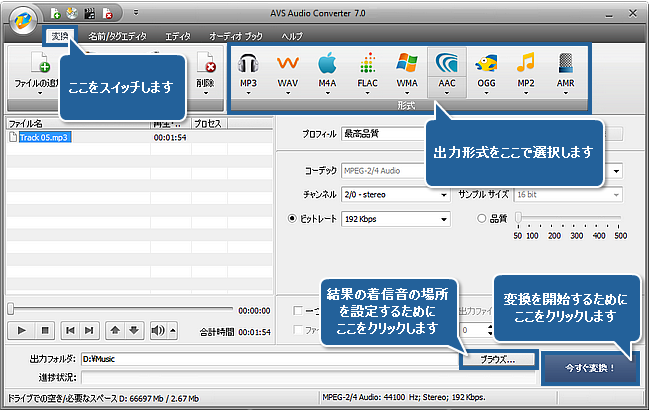
Task: Open the 16 bit サンプル サイズ dropdown
Action: 569,194
